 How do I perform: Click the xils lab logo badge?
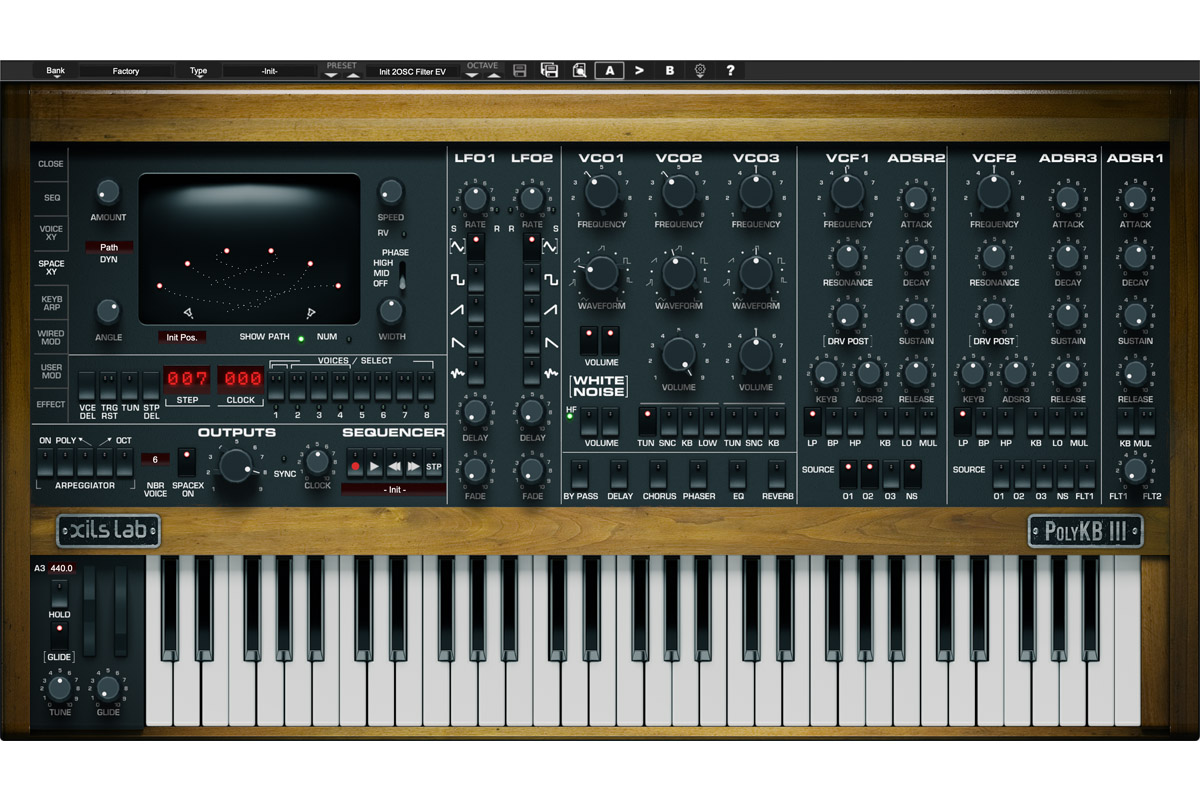point(108,531)
